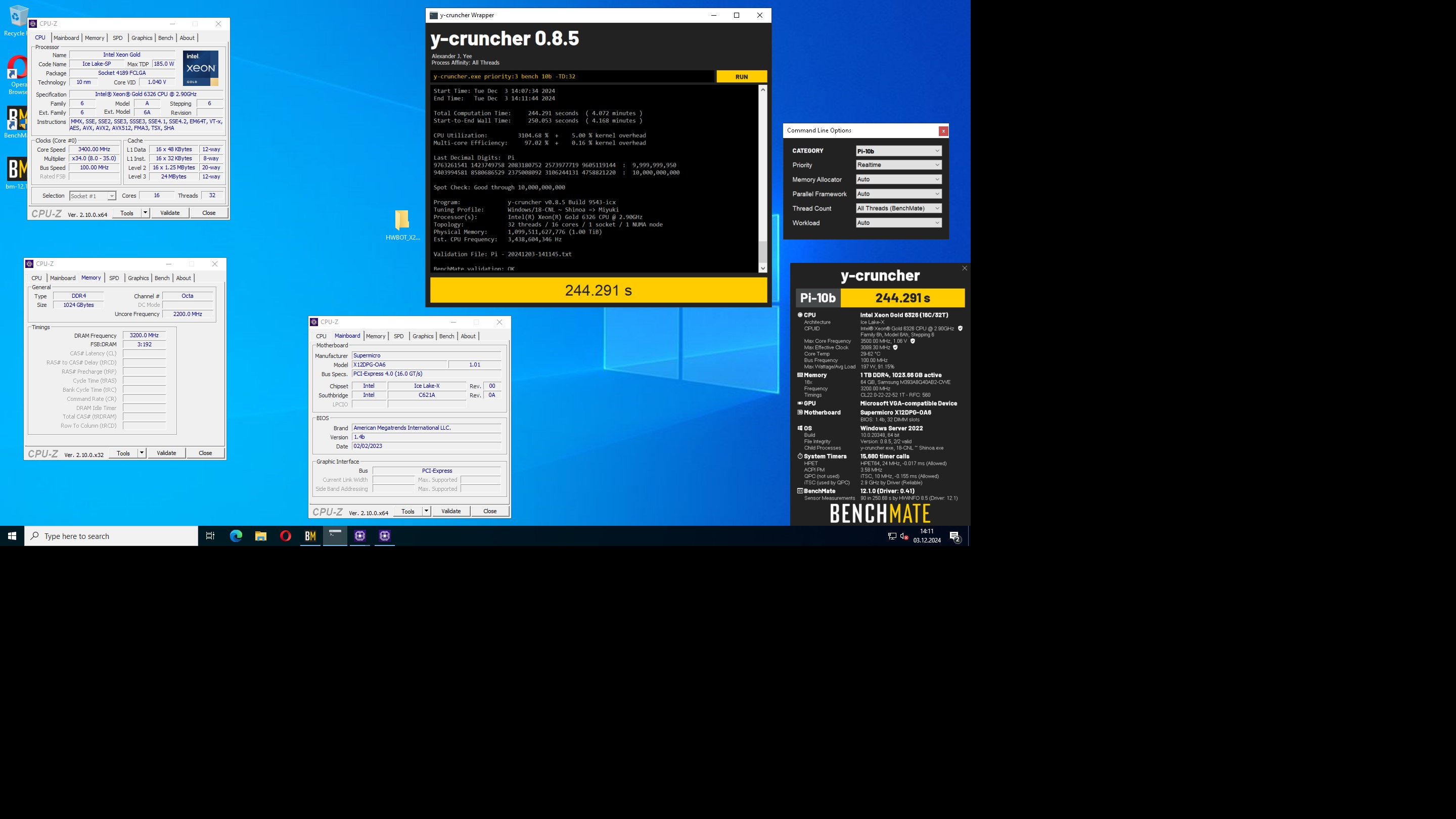Click the yellow 244.291 s result bar
The width and height of the screenshot is (1456, 819).
[x=599, y=291]
